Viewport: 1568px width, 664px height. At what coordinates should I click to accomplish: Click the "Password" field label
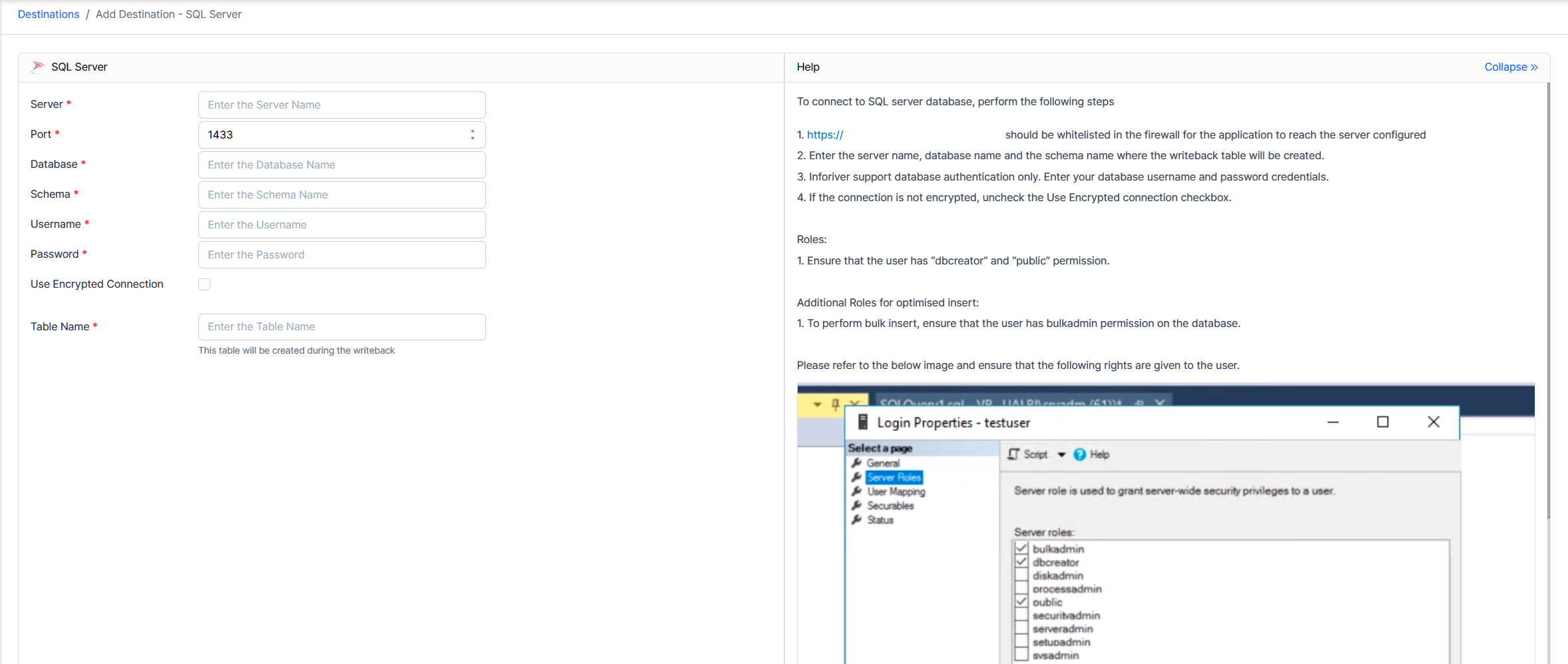coord(55,254)
